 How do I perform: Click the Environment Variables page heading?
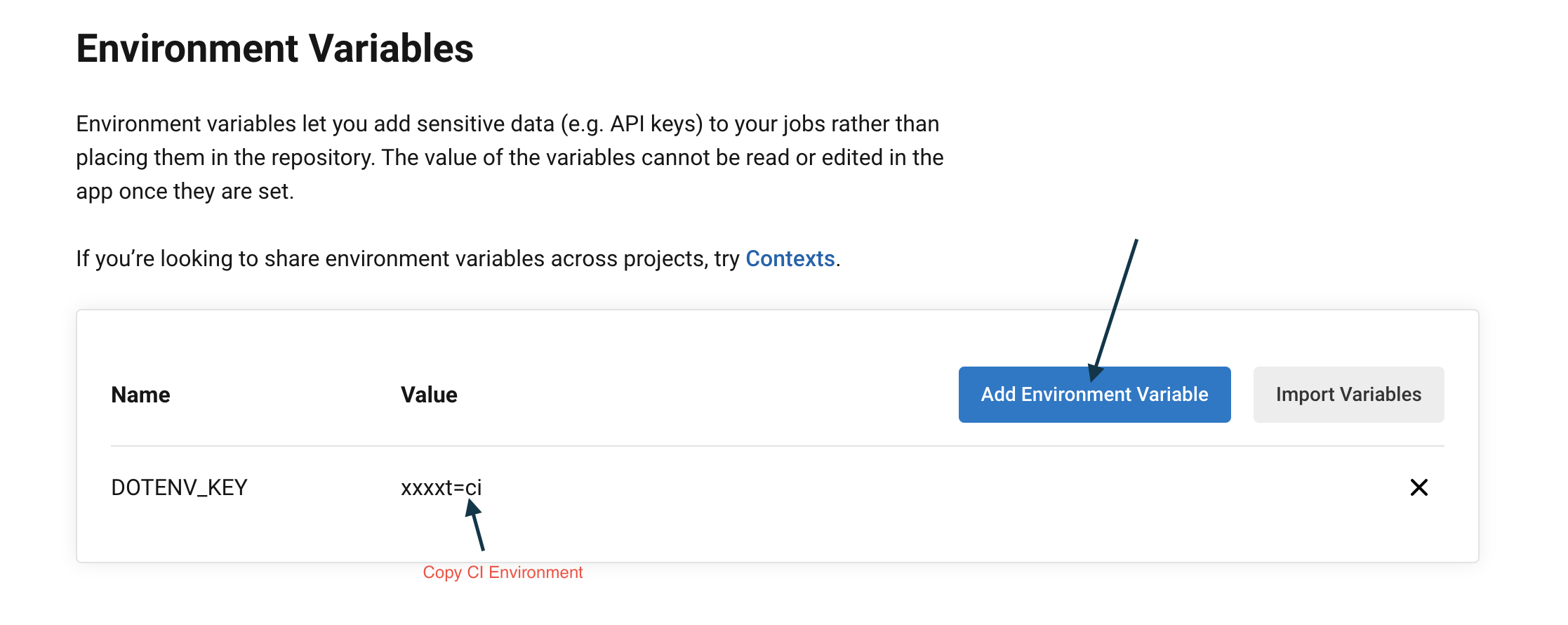[274, 48]
